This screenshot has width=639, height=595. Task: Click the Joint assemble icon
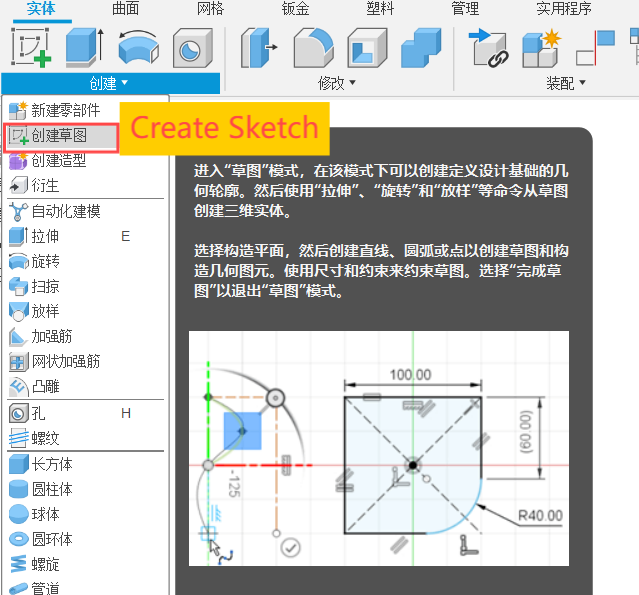click(x=595, y=48)
